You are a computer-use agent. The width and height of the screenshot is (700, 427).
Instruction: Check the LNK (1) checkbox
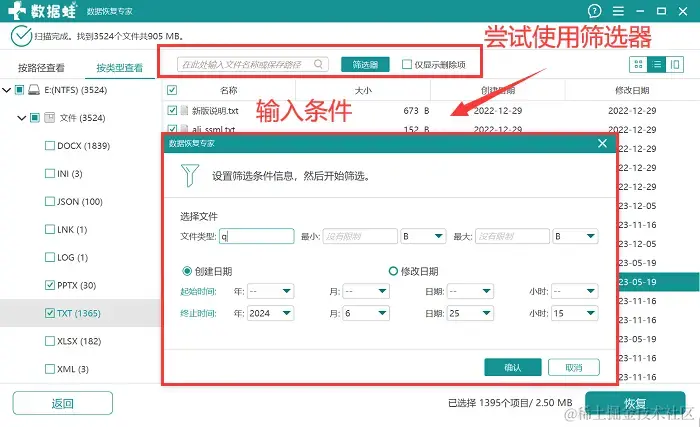(x=50, y=229)
